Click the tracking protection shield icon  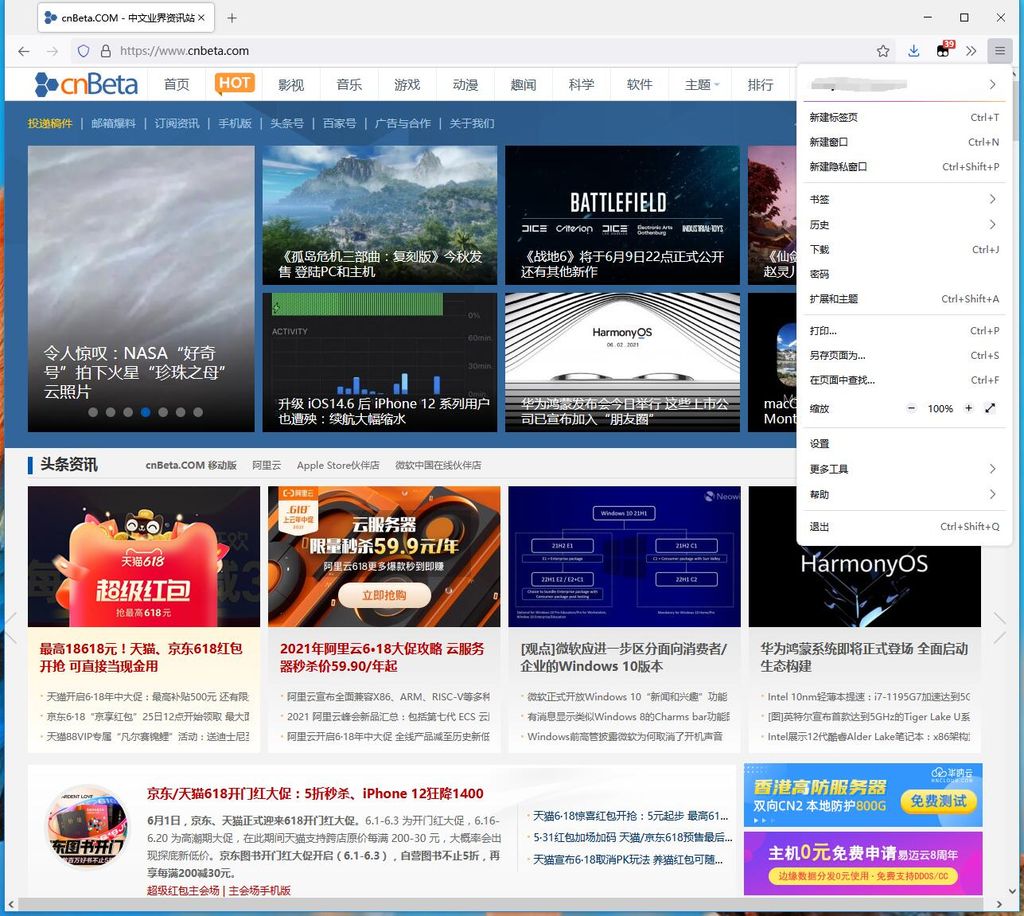[x=84, y=51]
